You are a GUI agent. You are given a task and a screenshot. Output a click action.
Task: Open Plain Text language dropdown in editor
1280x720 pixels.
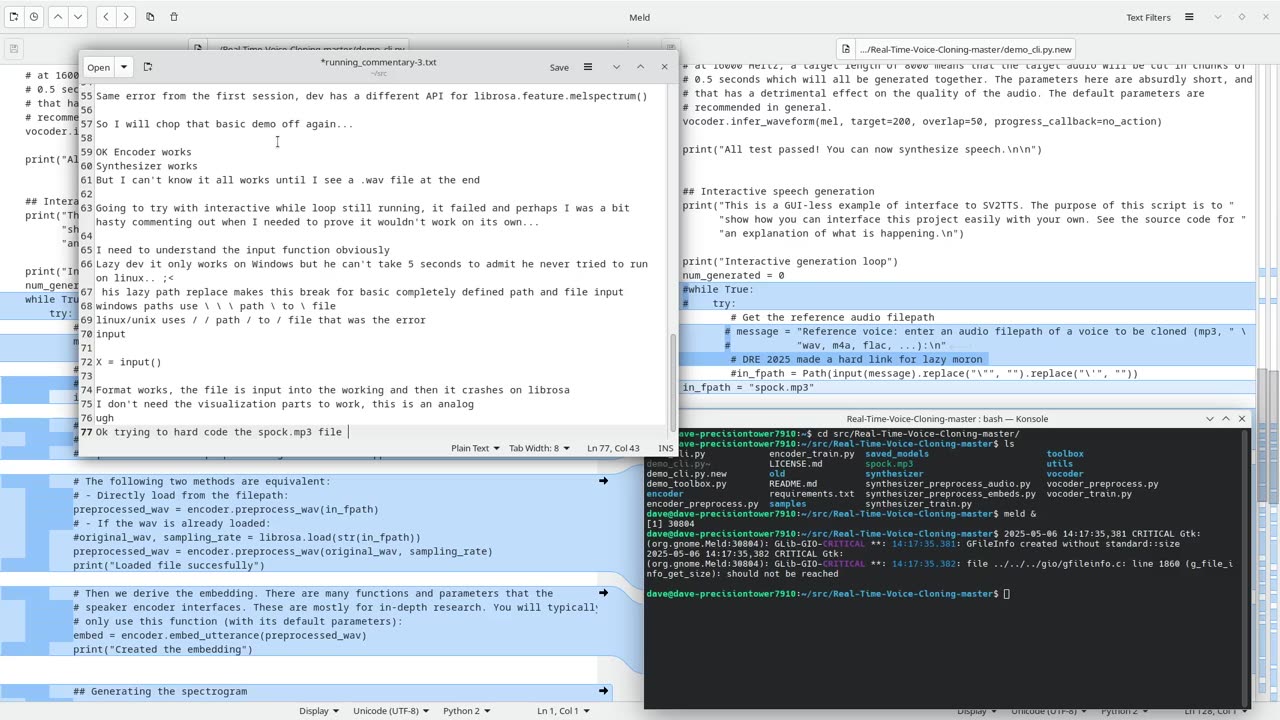(474, 448)
